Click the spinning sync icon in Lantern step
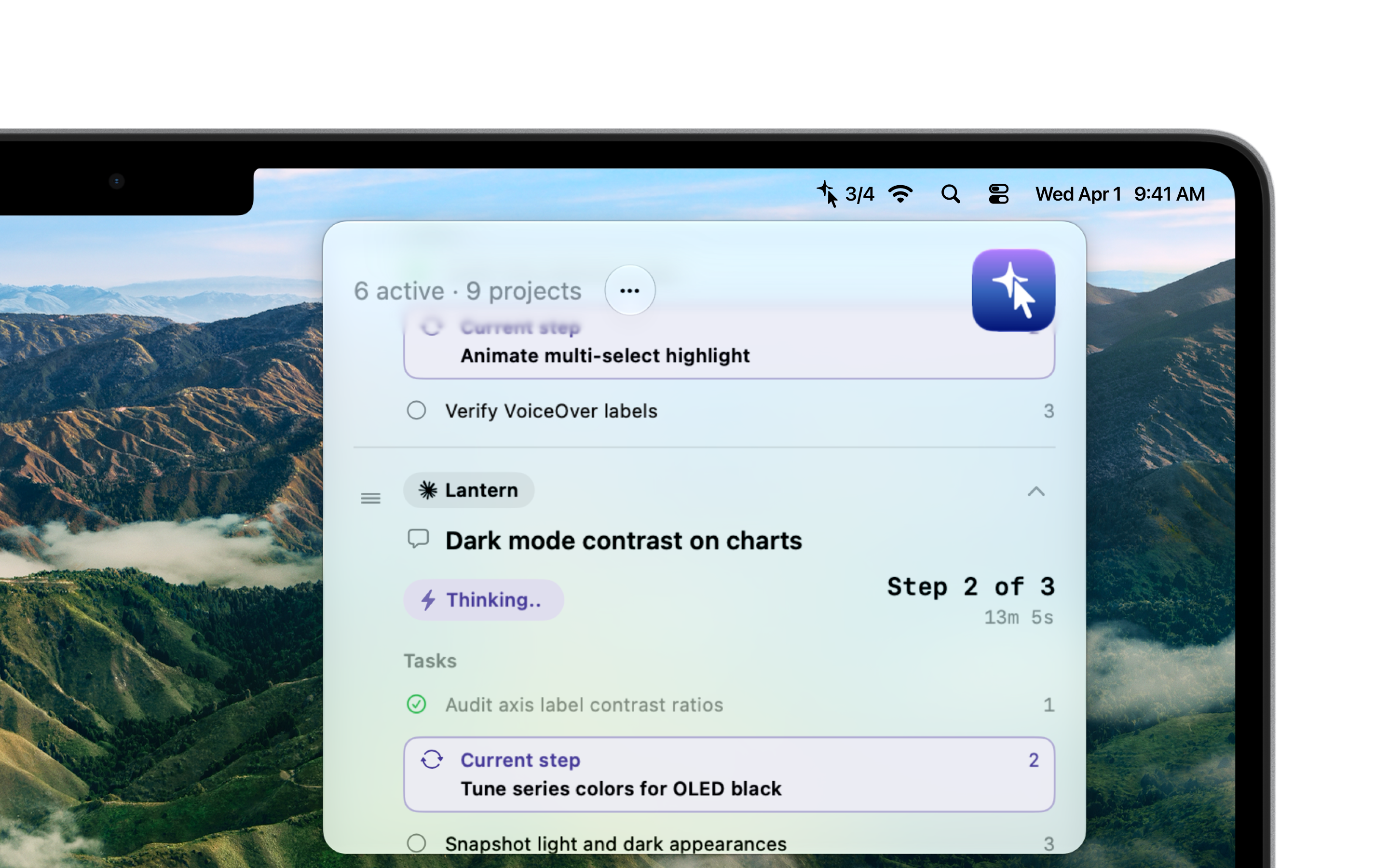Screen dimensions: 1389x868 432,759
